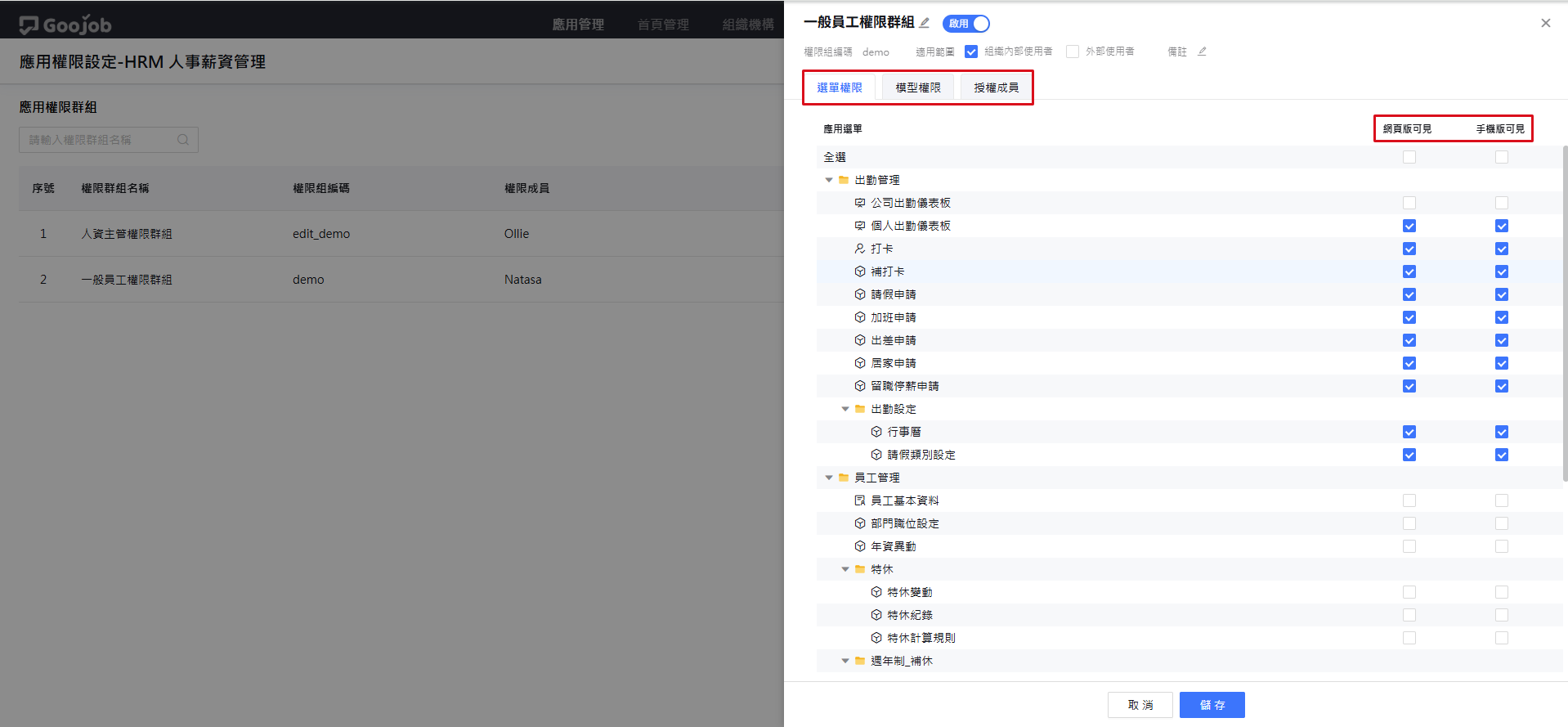Click the cube icon beside 補打卡
1568x727 pixels.
coord(860,272)
